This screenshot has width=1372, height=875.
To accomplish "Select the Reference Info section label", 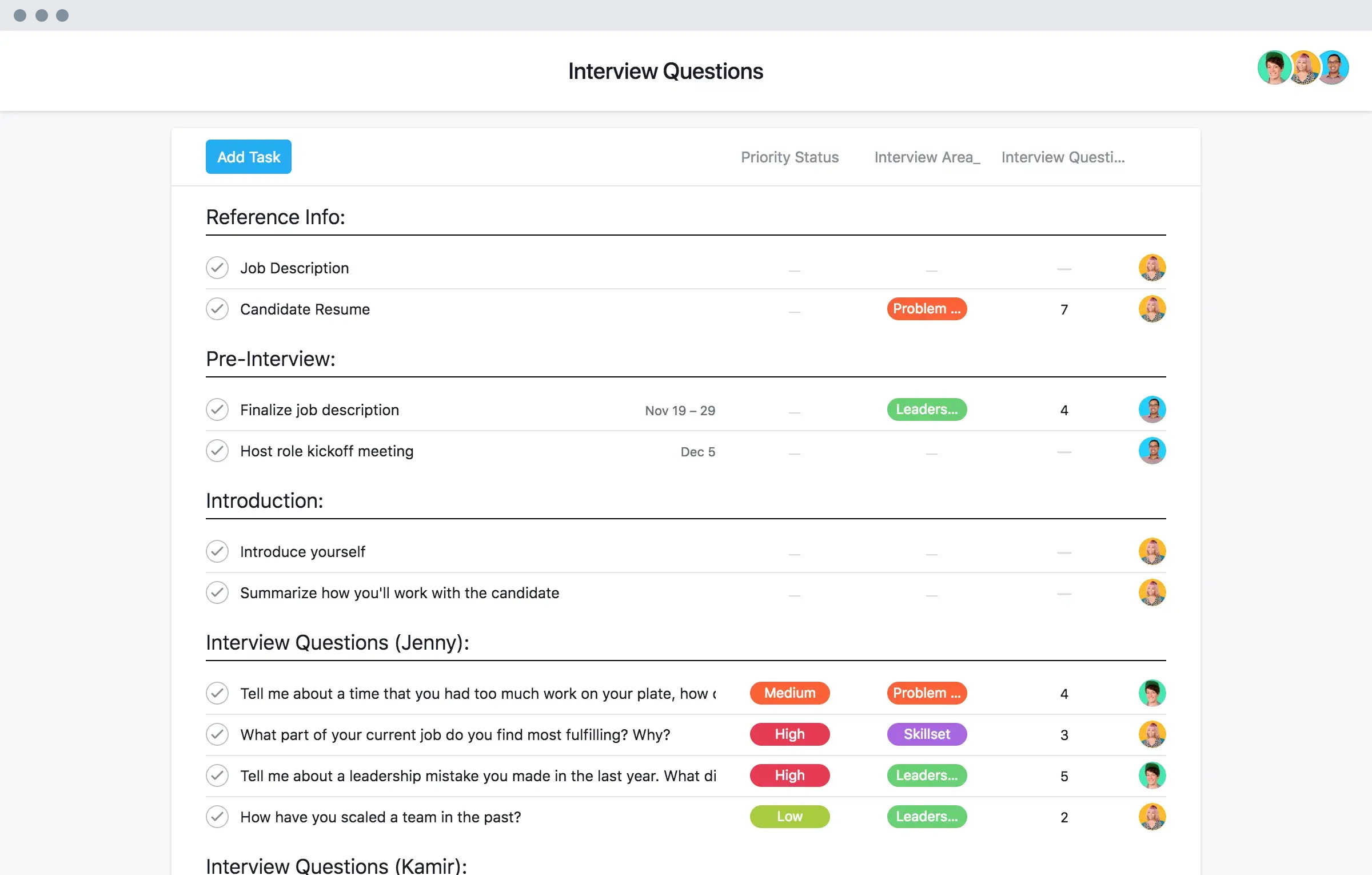I will (275, 216).
